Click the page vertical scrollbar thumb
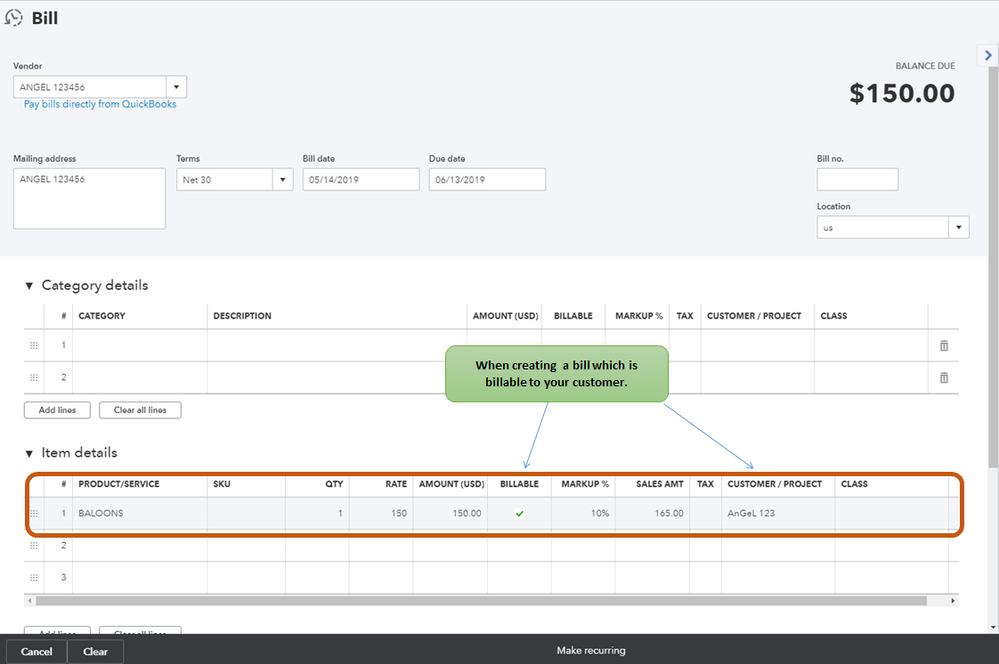Viewport: 999px width, 664px height. [993, 266]
